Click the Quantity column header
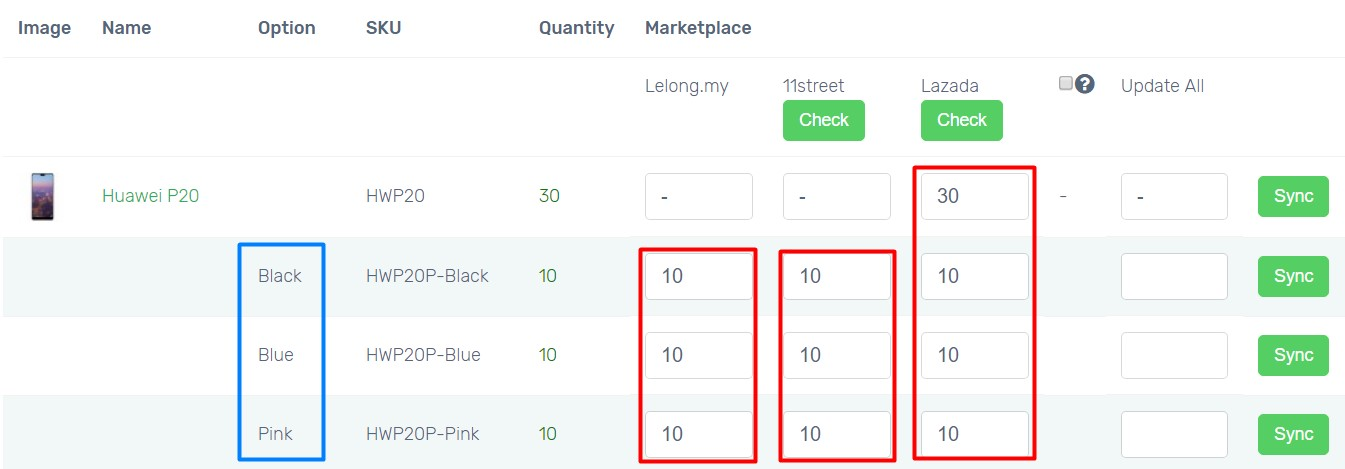Screen dimensions: 1345x469 click(x=576, y=28)
